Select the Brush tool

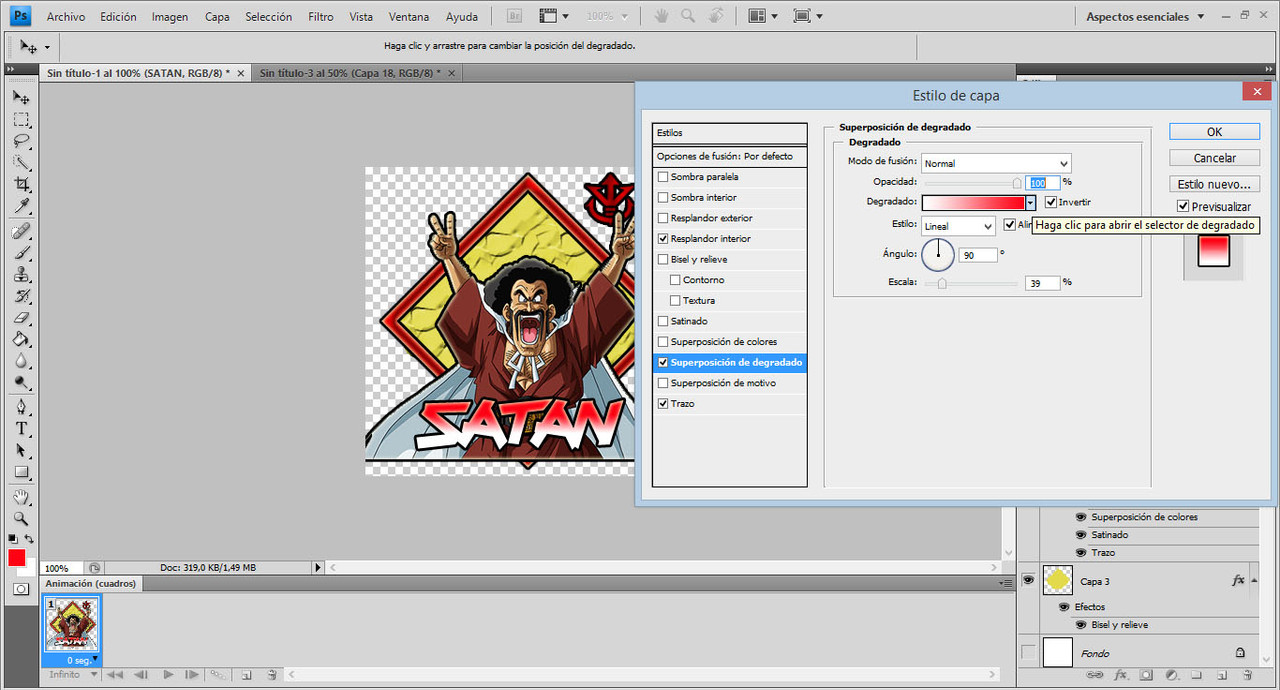click(x=21, y=253)
